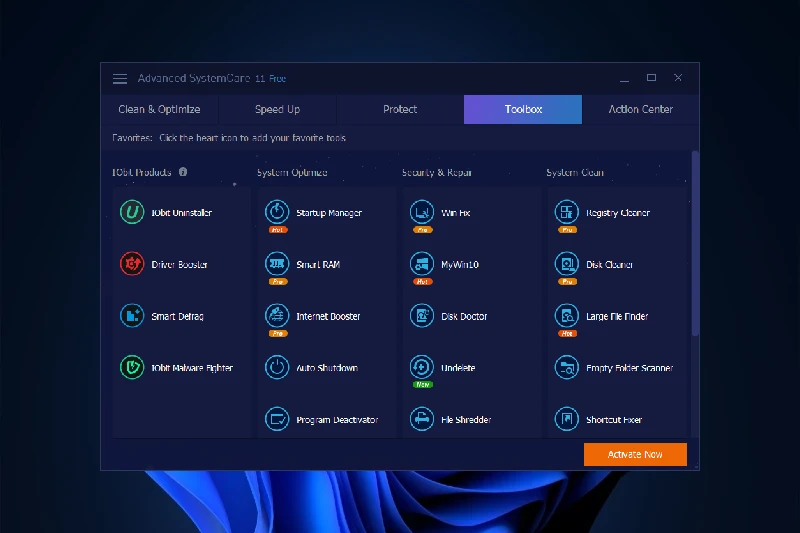Click the Security & Repair heading

pos(437,172)
